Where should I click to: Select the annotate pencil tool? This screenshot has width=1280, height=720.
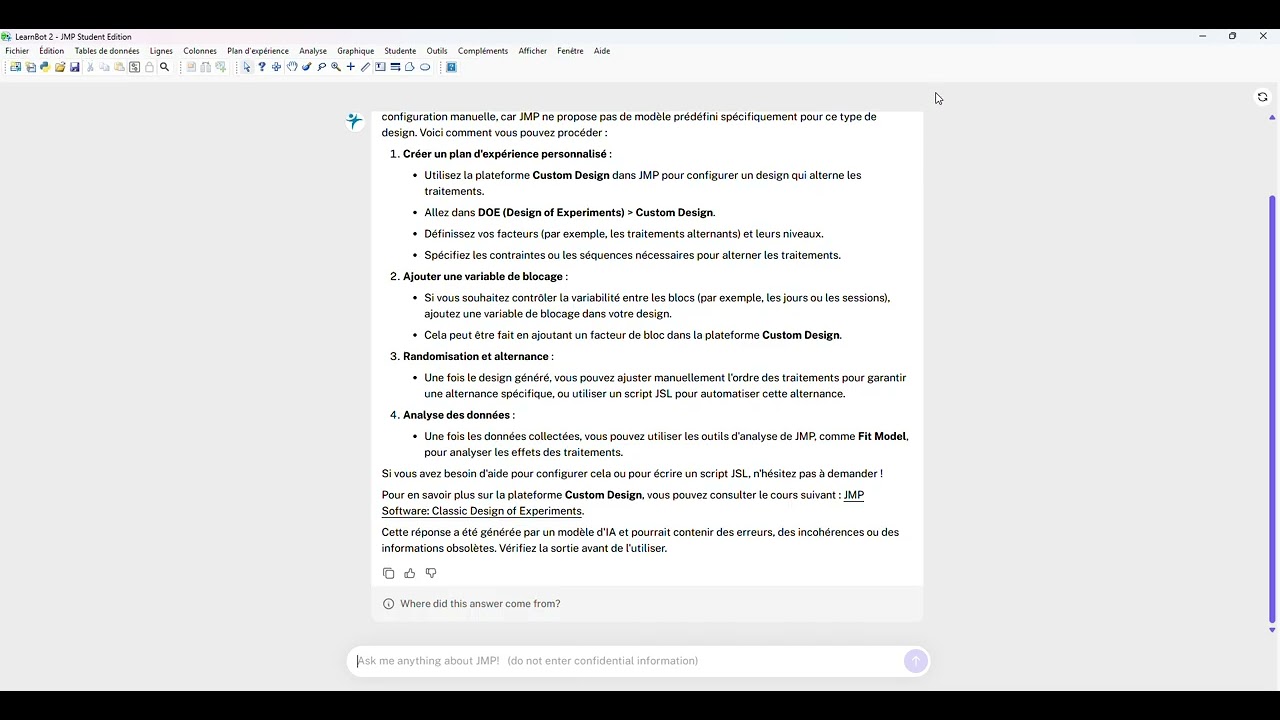click(x=366, y=67)
